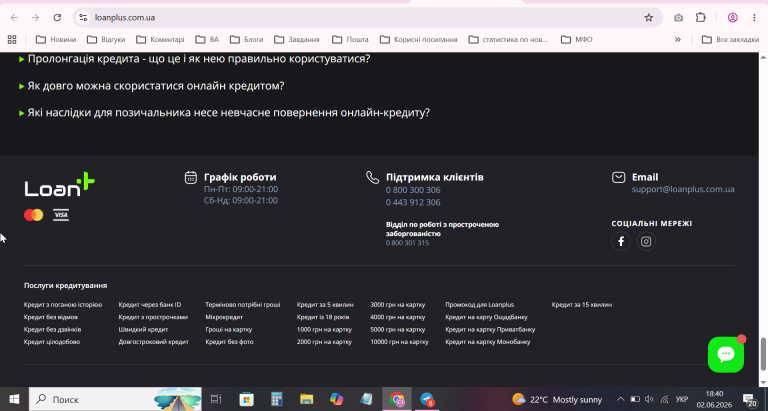This screenshot has height=411, width=768.
Task: Reload the page with the refresh icon
Action: 57,18
